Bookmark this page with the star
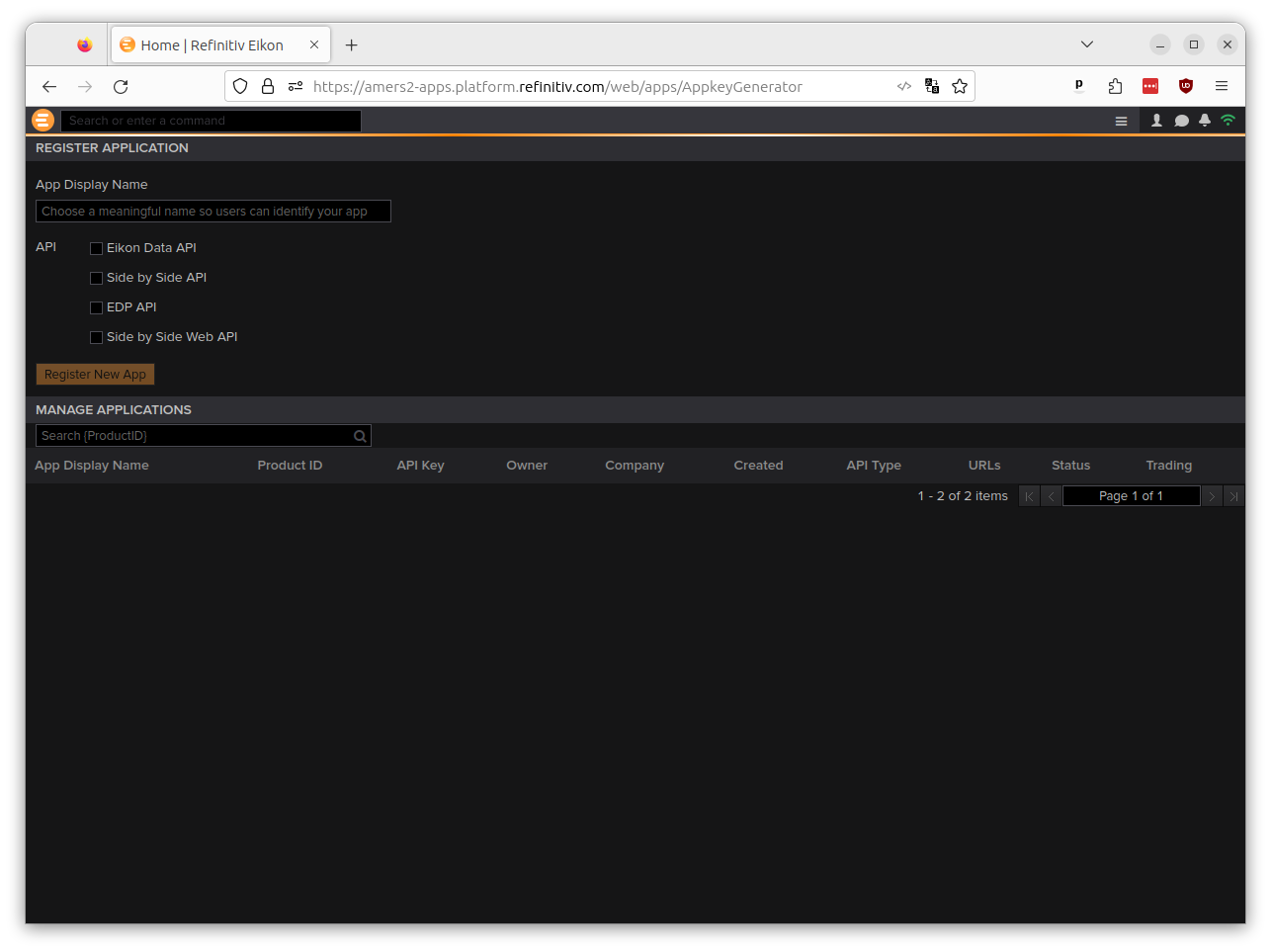 click(x=960, y=87)
